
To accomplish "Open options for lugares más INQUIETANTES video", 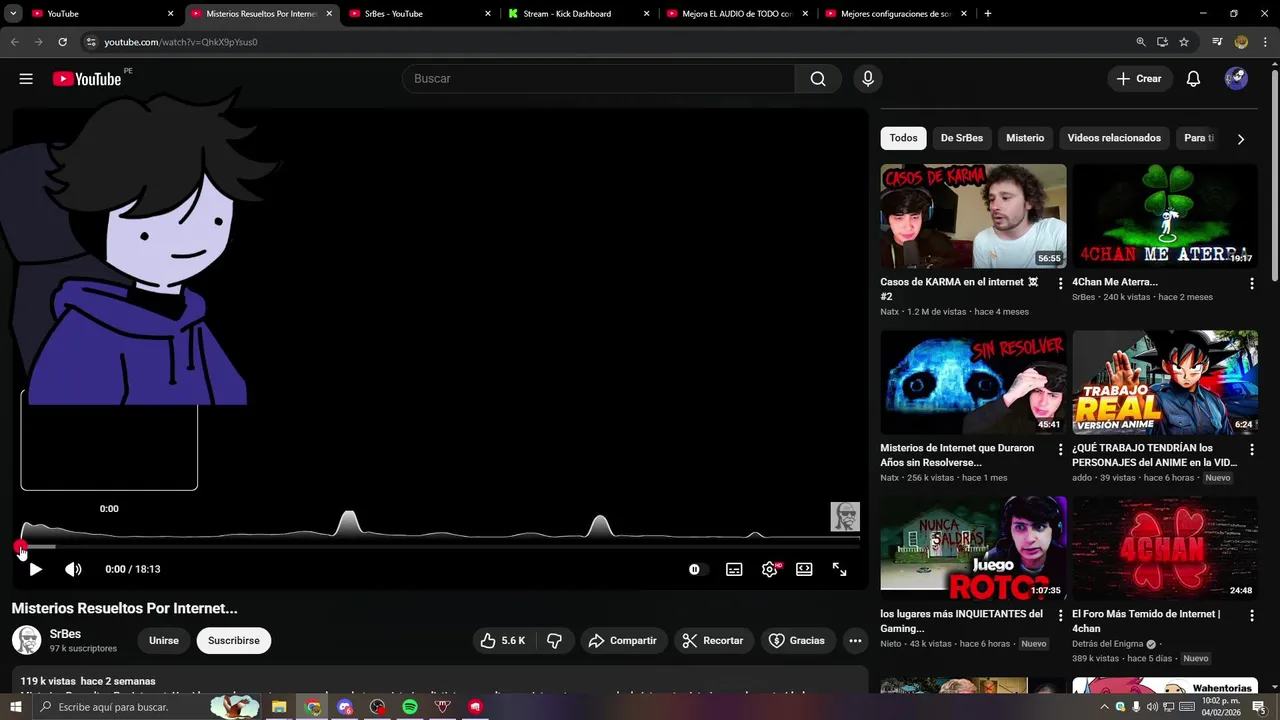I will point(1060,616).
